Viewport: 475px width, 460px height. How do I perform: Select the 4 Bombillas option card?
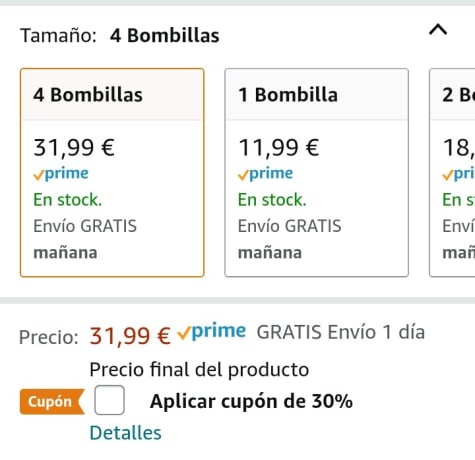112,173
